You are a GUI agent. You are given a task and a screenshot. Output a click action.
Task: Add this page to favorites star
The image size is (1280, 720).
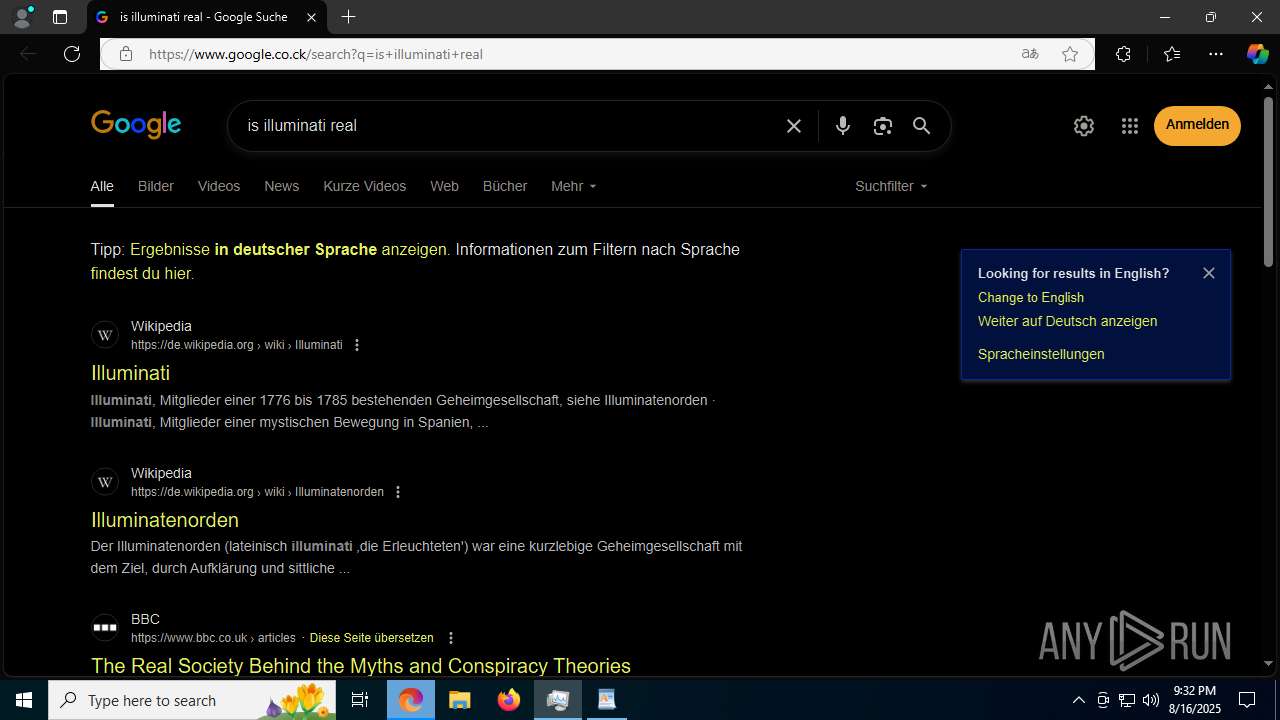(x=1070, y=54)
